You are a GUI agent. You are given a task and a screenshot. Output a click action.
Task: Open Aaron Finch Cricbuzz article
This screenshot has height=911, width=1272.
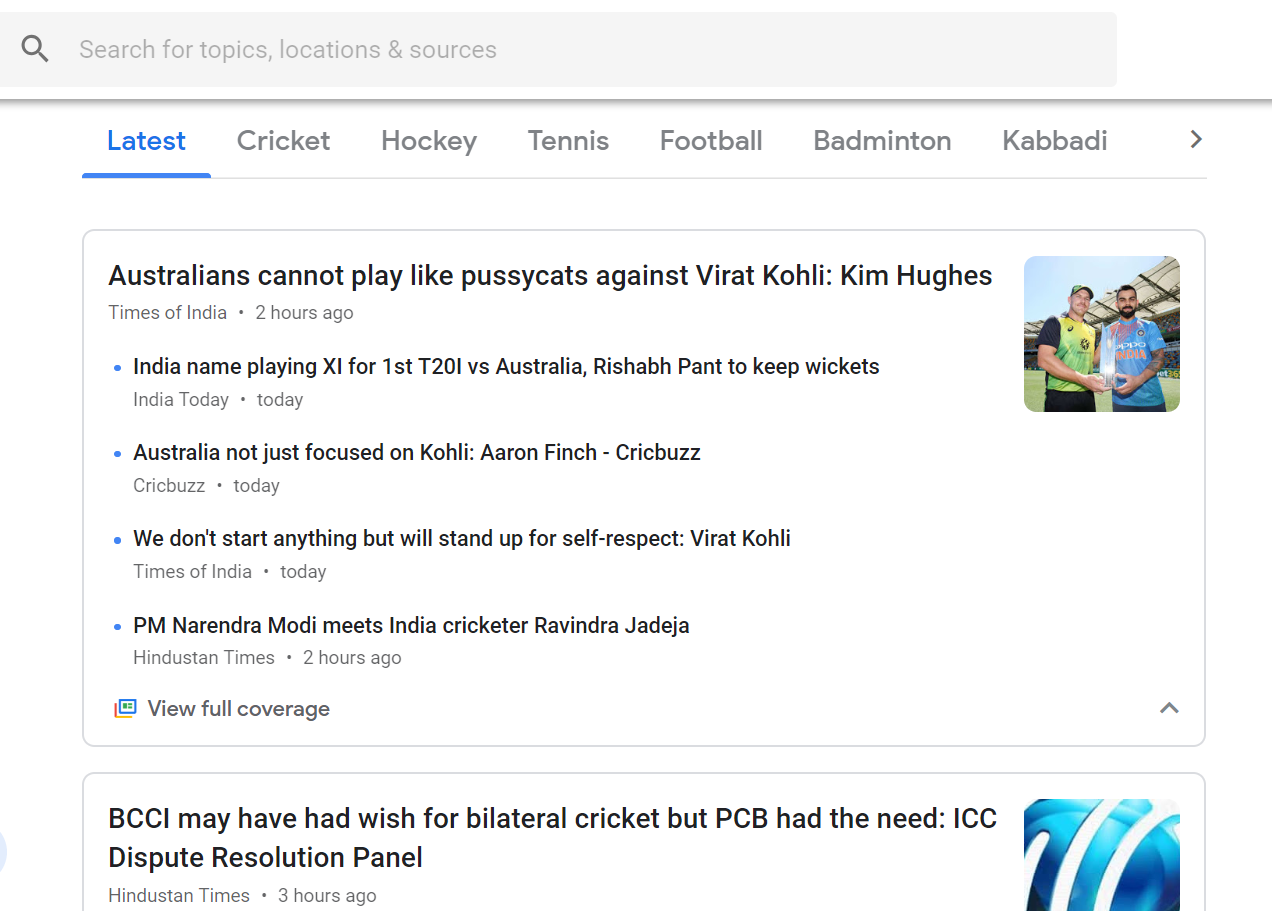(x=417, y=453)
